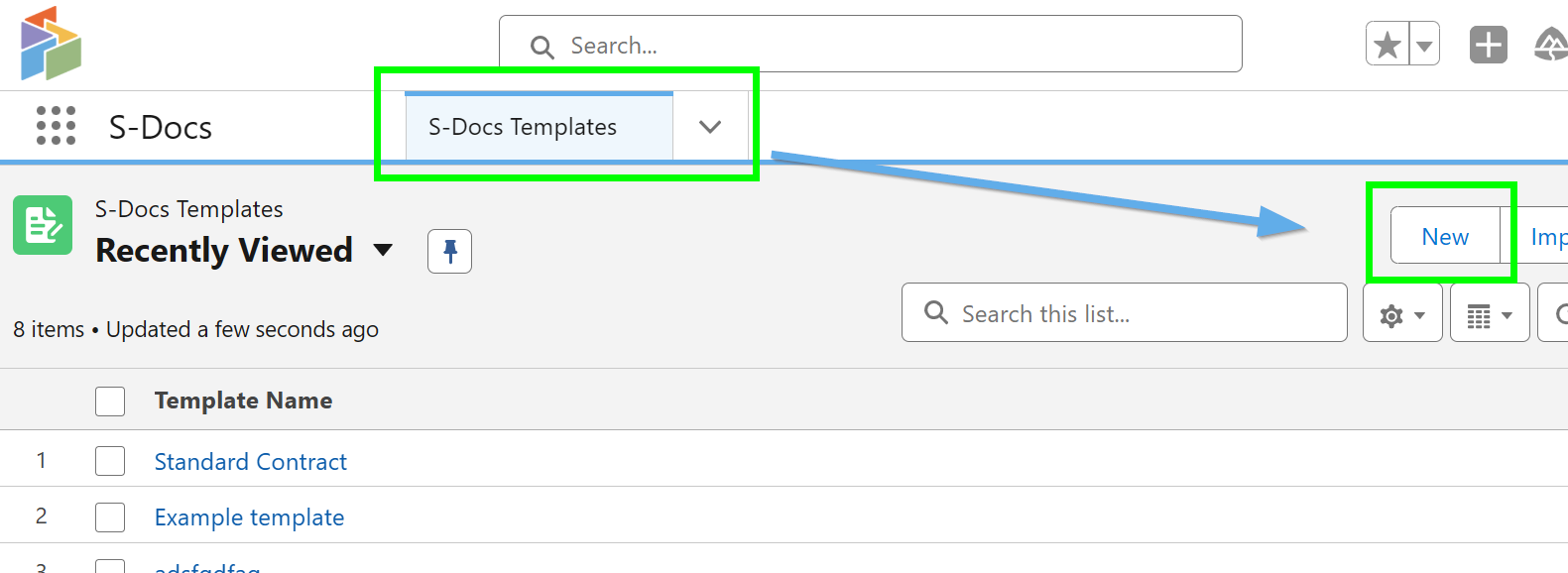Check the Example template row checkbox
This screenshot has height=573, width=1568.
coord(110,517)
